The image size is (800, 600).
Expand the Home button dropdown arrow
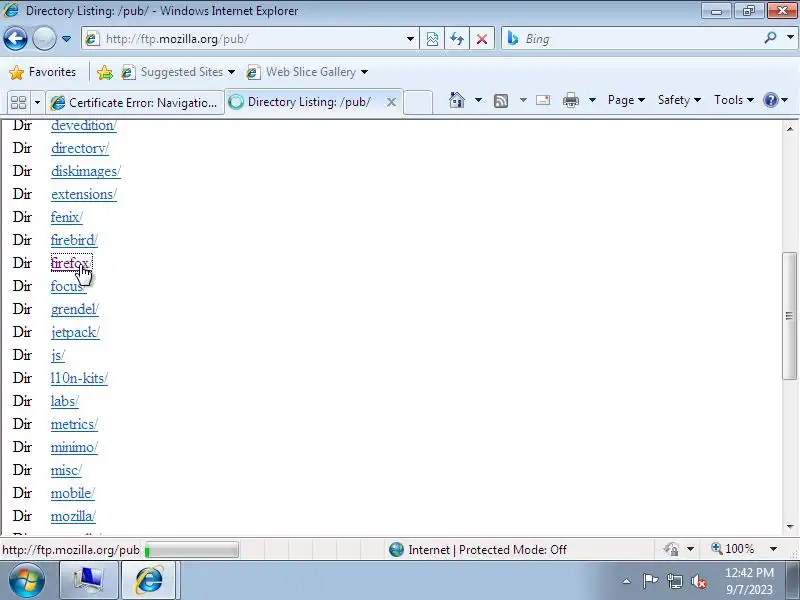click(x=478, y=100)
